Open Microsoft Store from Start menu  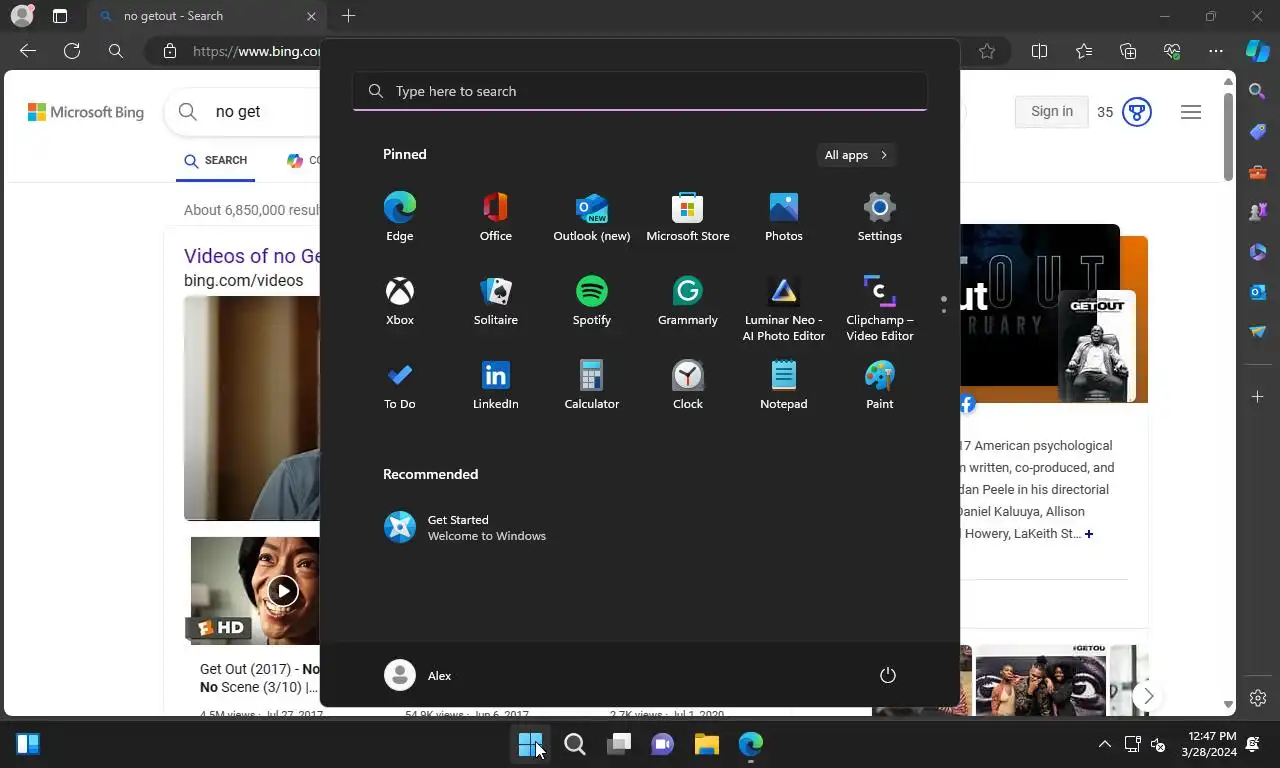[687, 217]
